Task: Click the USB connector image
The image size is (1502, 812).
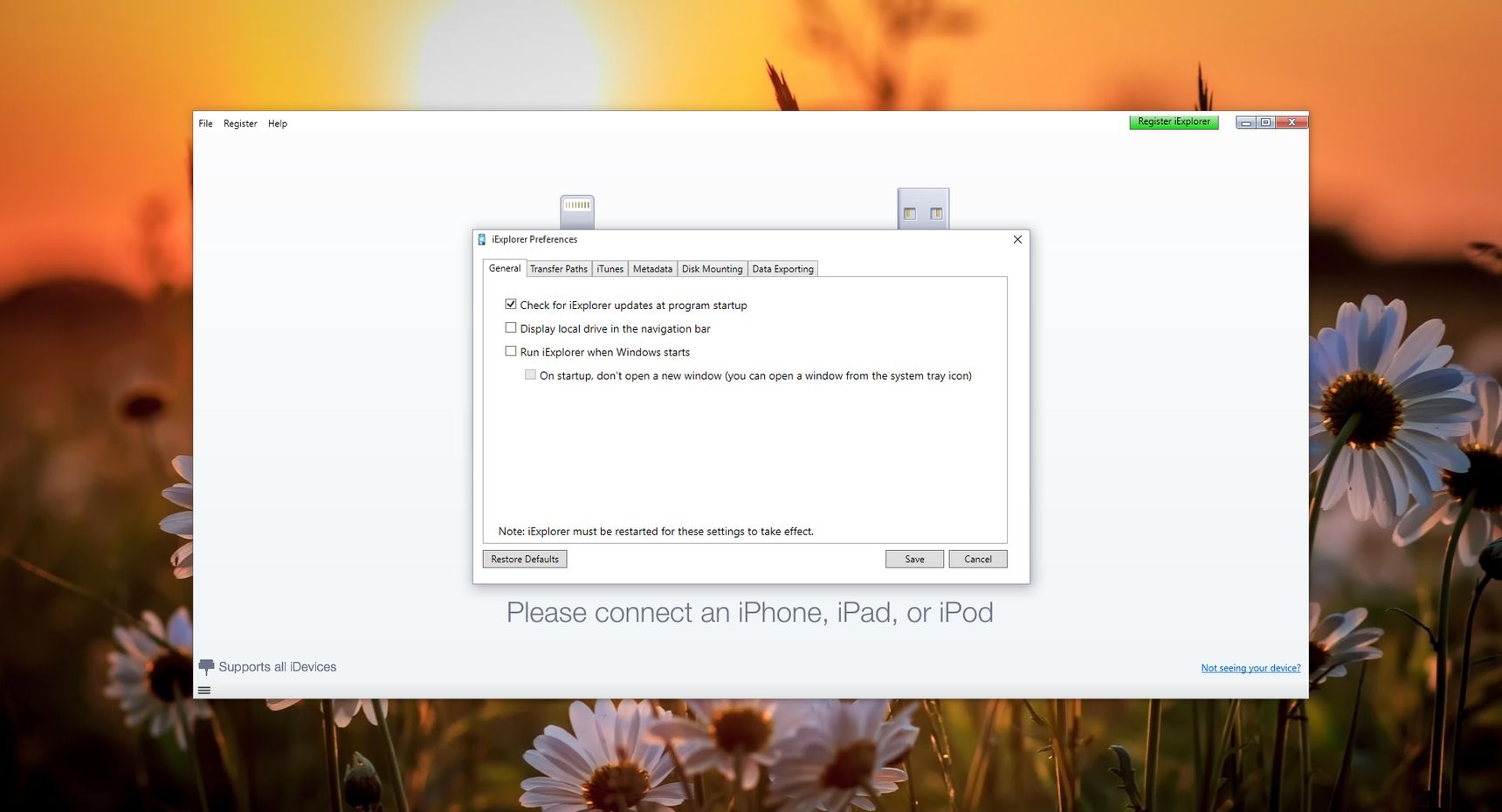Action: (x=923, y=209)
